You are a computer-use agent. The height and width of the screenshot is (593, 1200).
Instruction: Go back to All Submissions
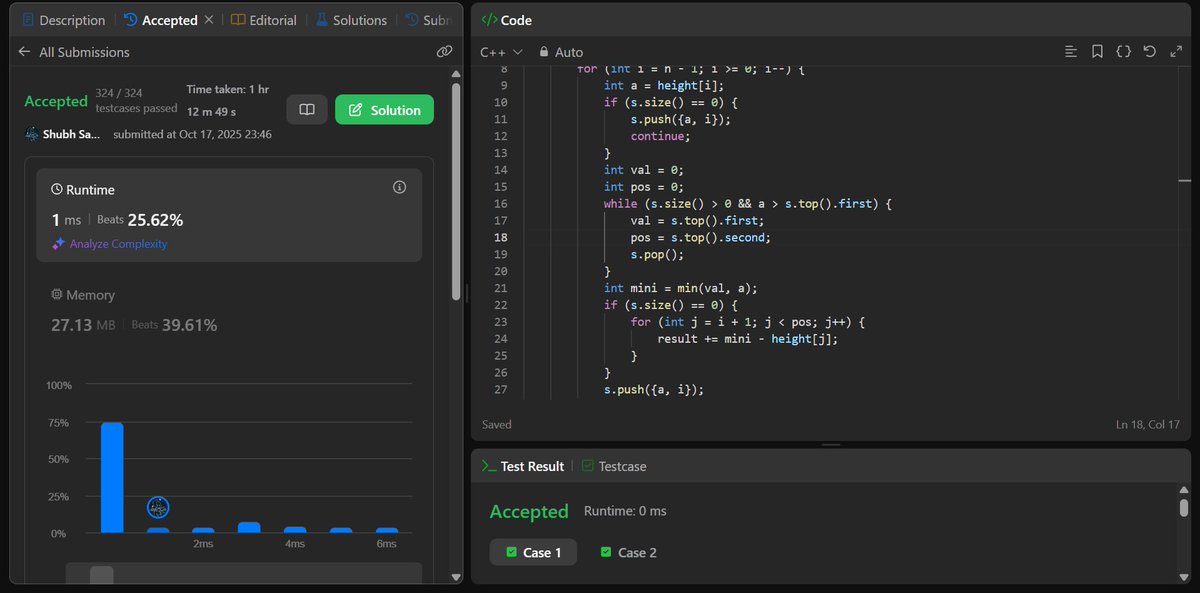tap(74, 52)
